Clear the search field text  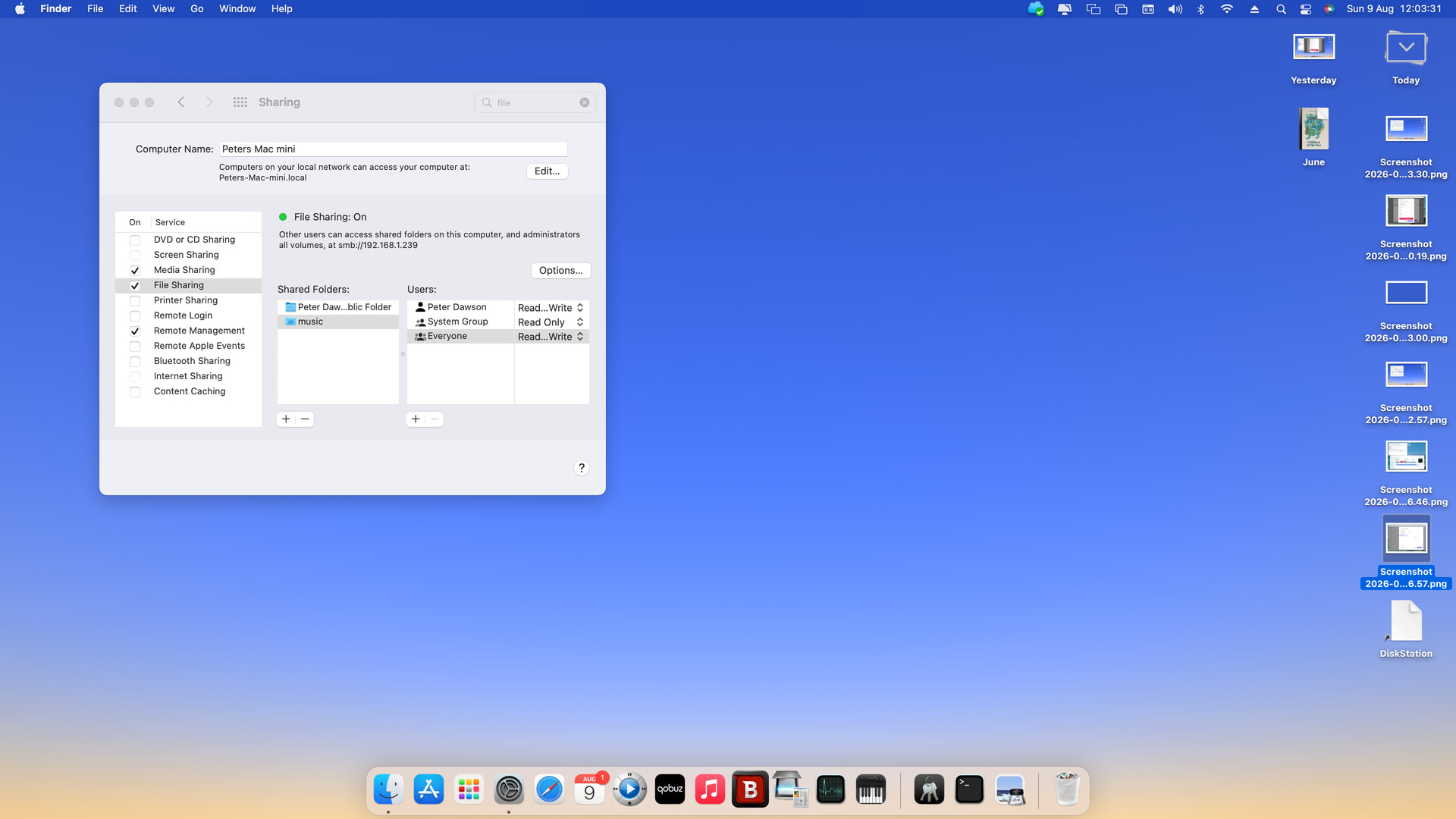pos(585,102)
